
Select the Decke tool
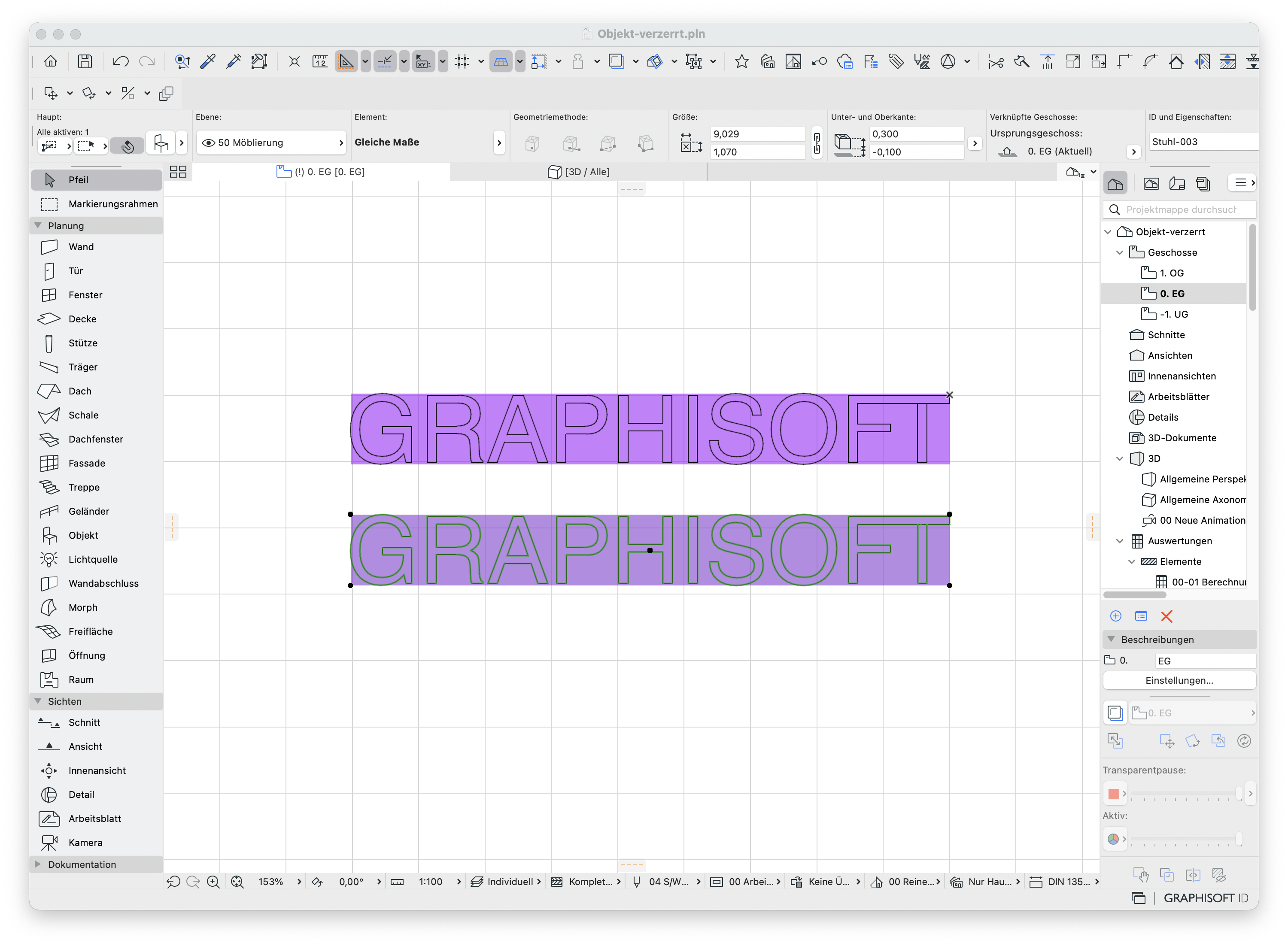[x=96, y=319]
